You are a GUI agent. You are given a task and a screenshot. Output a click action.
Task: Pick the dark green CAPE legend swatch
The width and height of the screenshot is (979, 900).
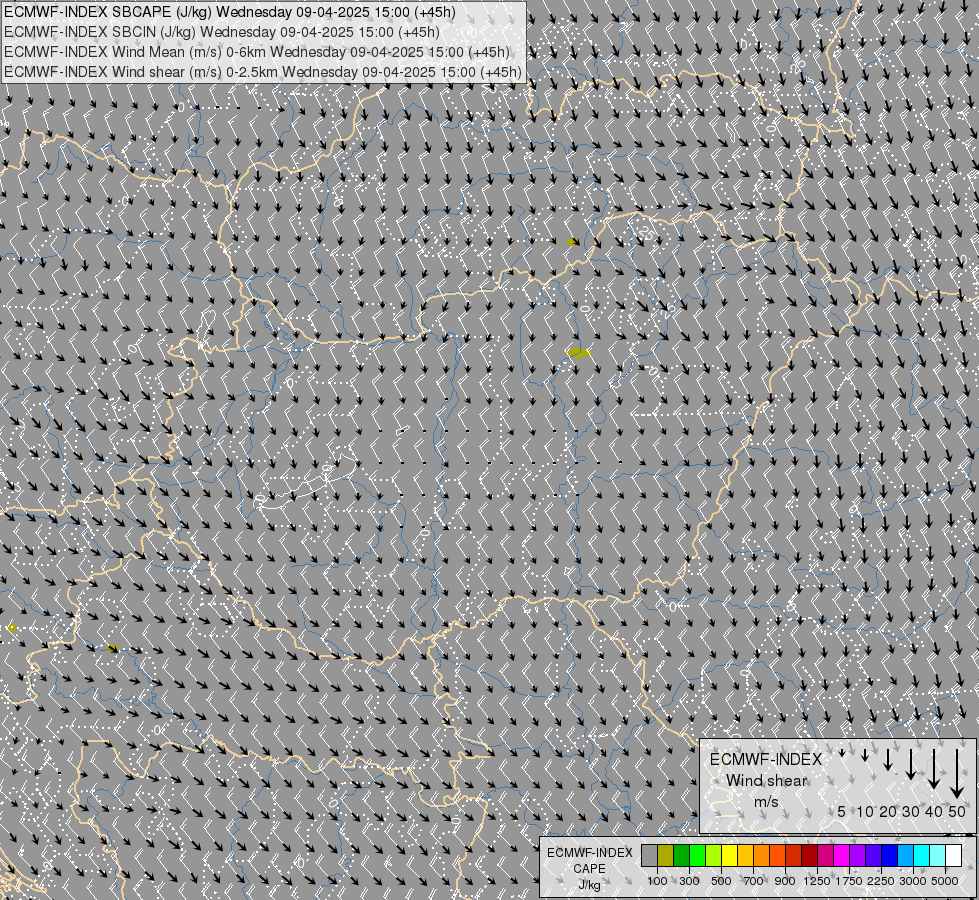click(681, 855)
